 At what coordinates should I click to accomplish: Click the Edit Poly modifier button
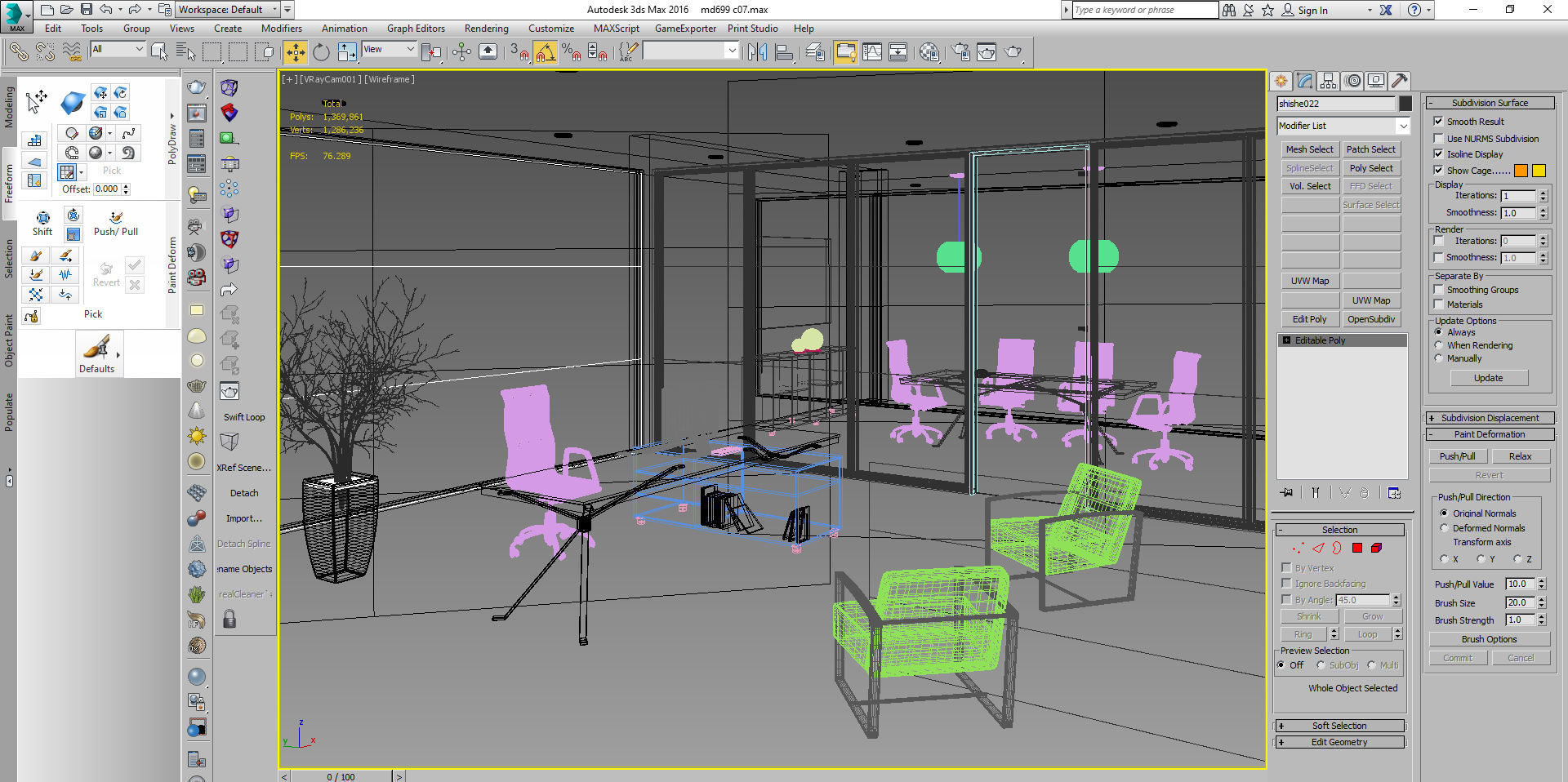pos(1309,319)
